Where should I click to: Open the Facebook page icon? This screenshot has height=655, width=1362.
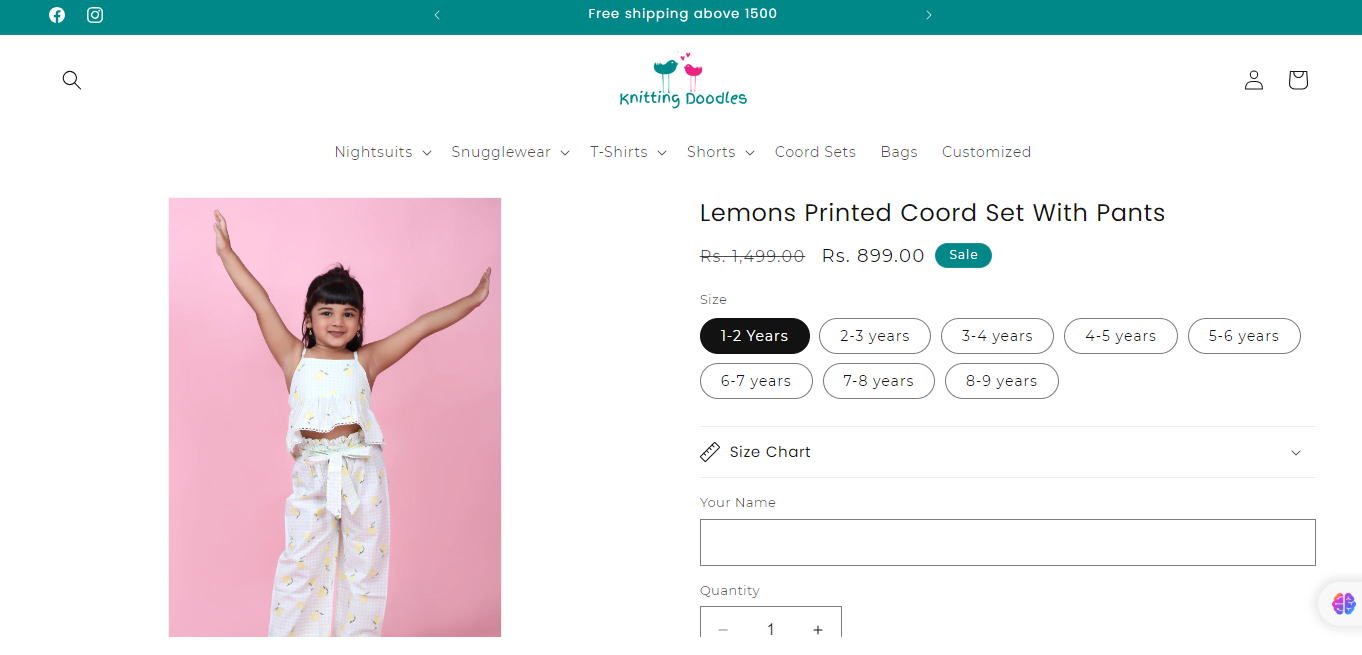click(57, 15)
